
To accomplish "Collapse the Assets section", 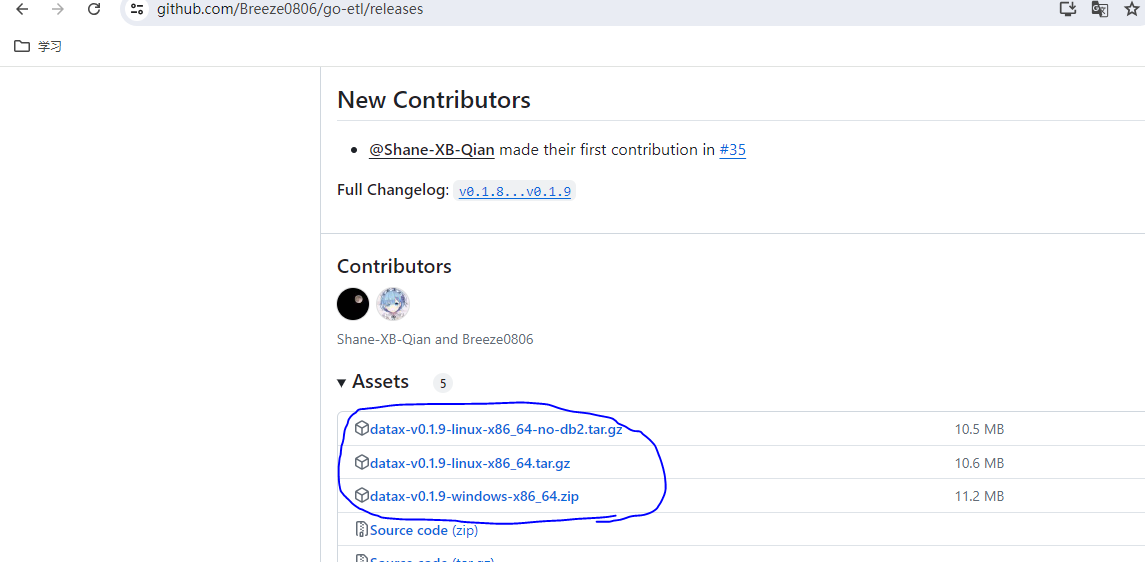I will pyautogui.click(x=373, y=382).
